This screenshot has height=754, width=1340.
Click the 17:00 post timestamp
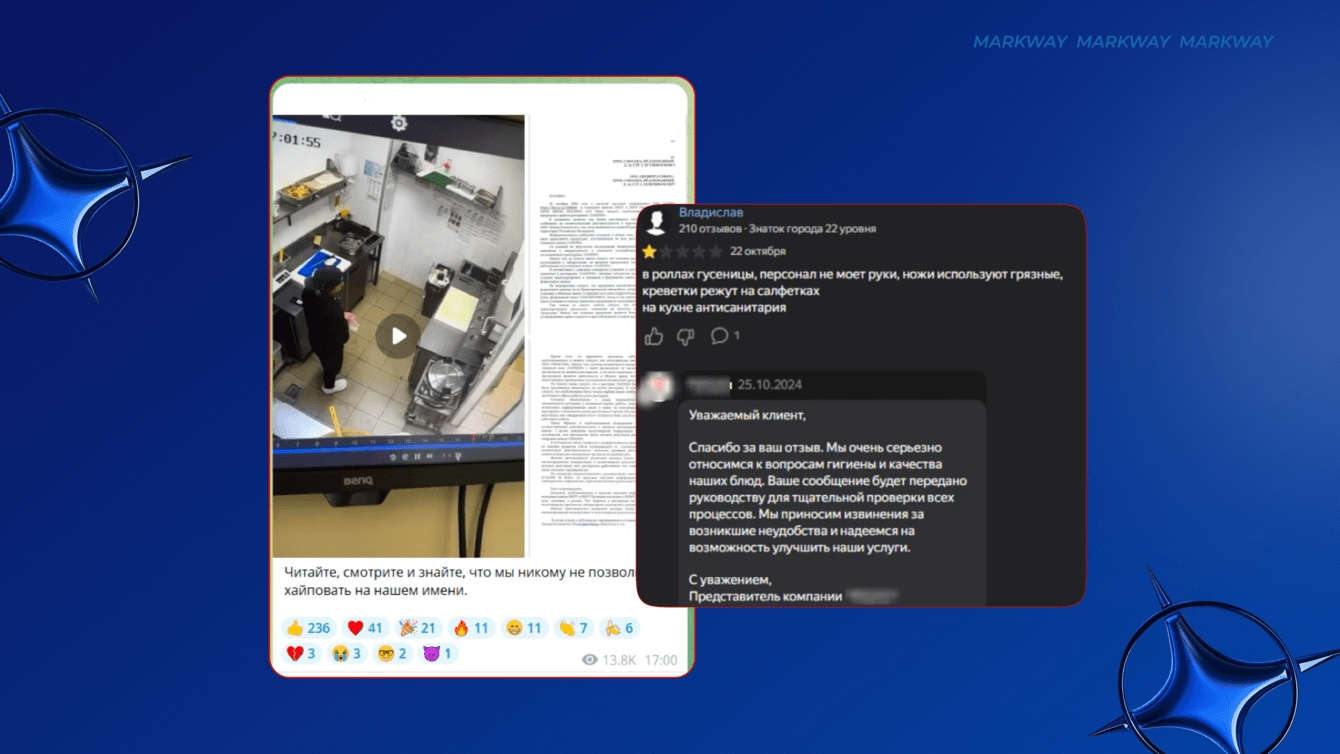click(x=661, y=660)
